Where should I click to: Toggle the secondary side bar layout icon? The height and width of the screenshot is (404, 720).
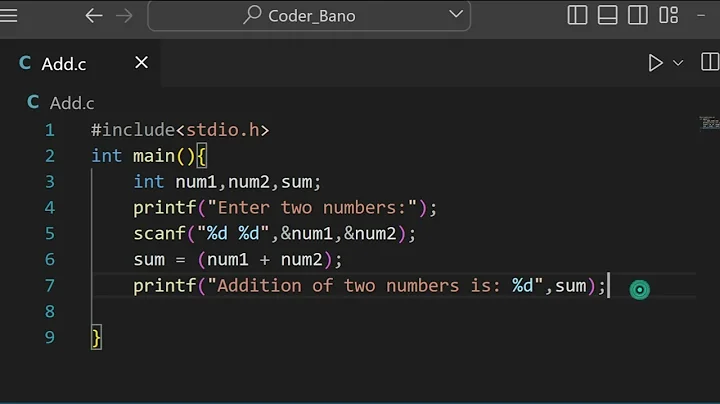(638, 15)
